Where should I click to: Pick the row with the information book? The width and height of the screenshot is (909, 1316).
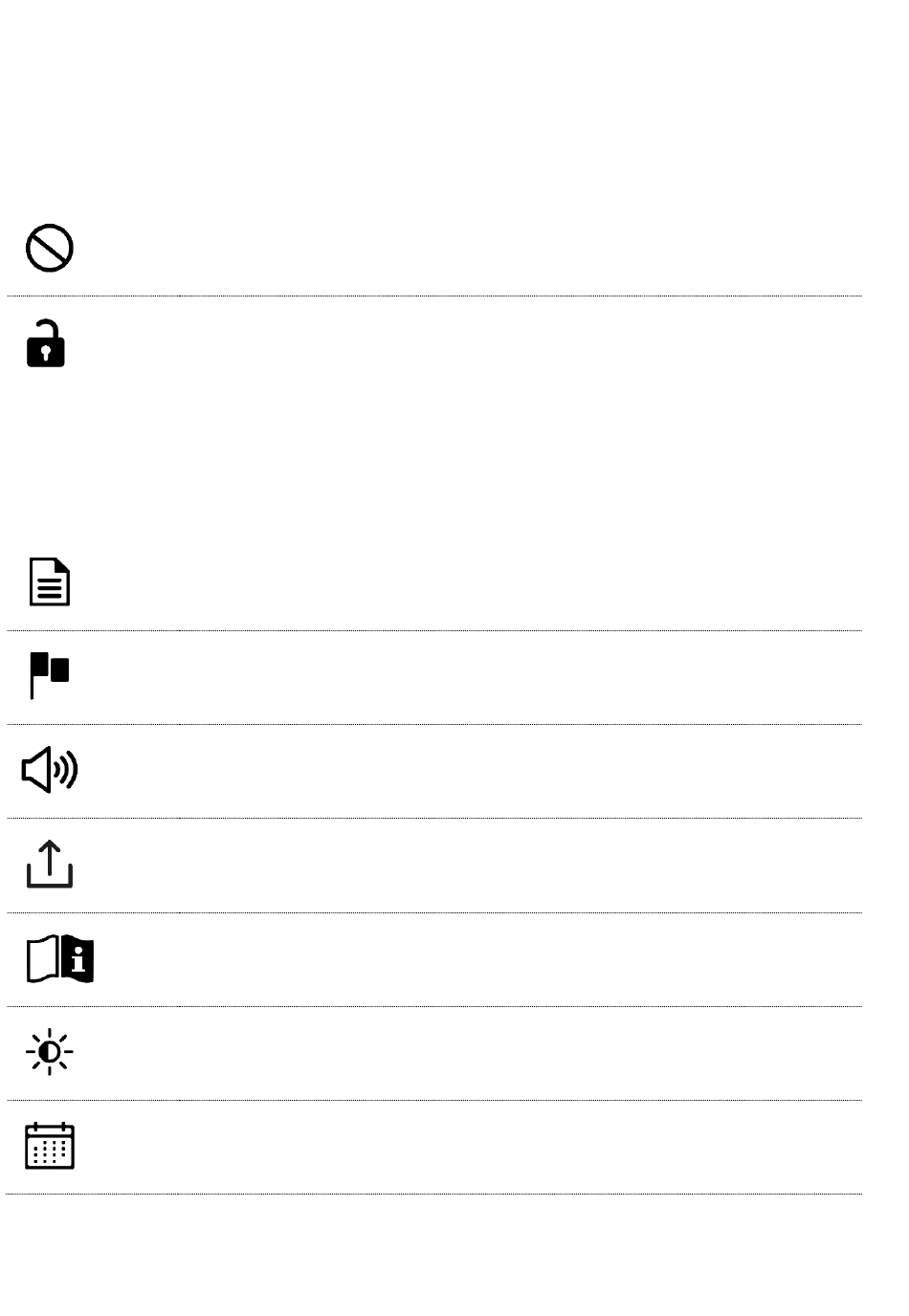tap(433, 959)
